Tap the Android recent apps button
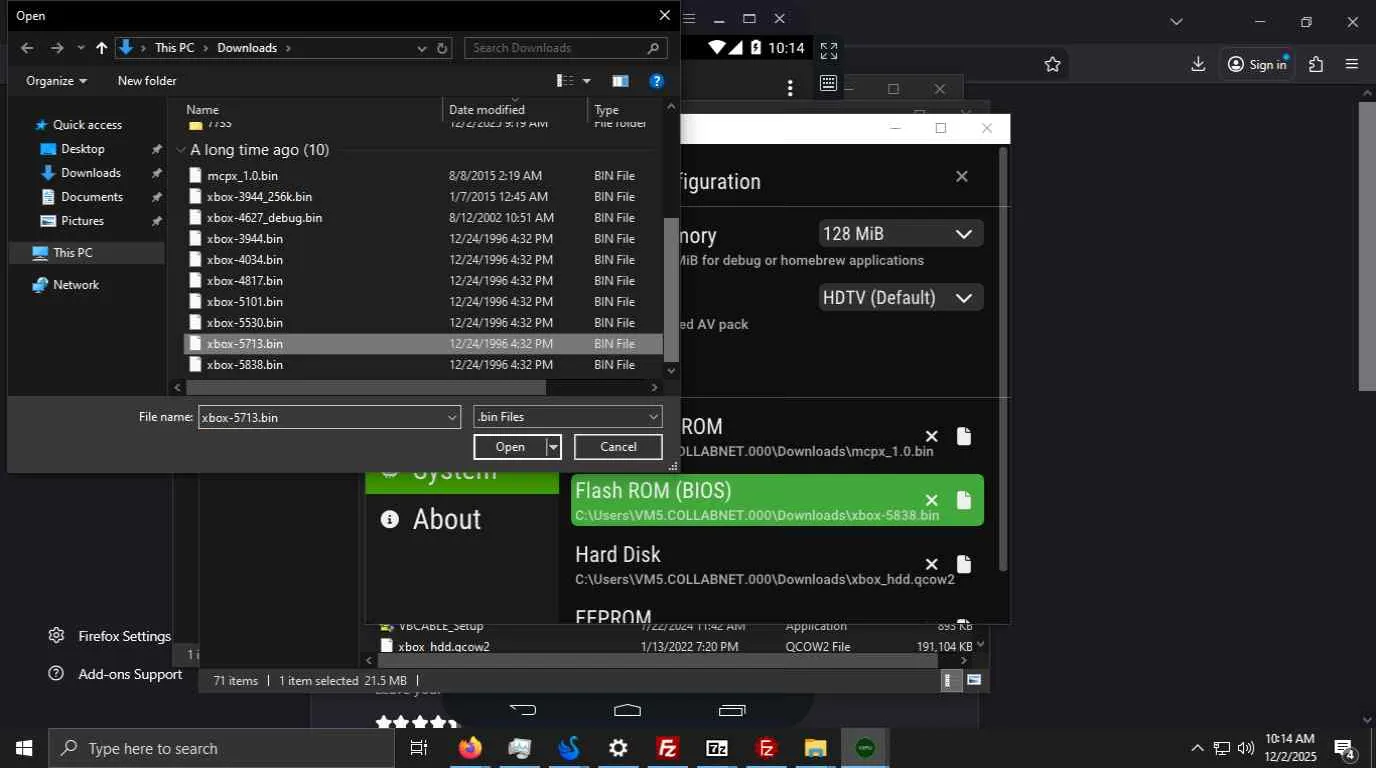Screen dimensions: 1376x768 point(732,710)
